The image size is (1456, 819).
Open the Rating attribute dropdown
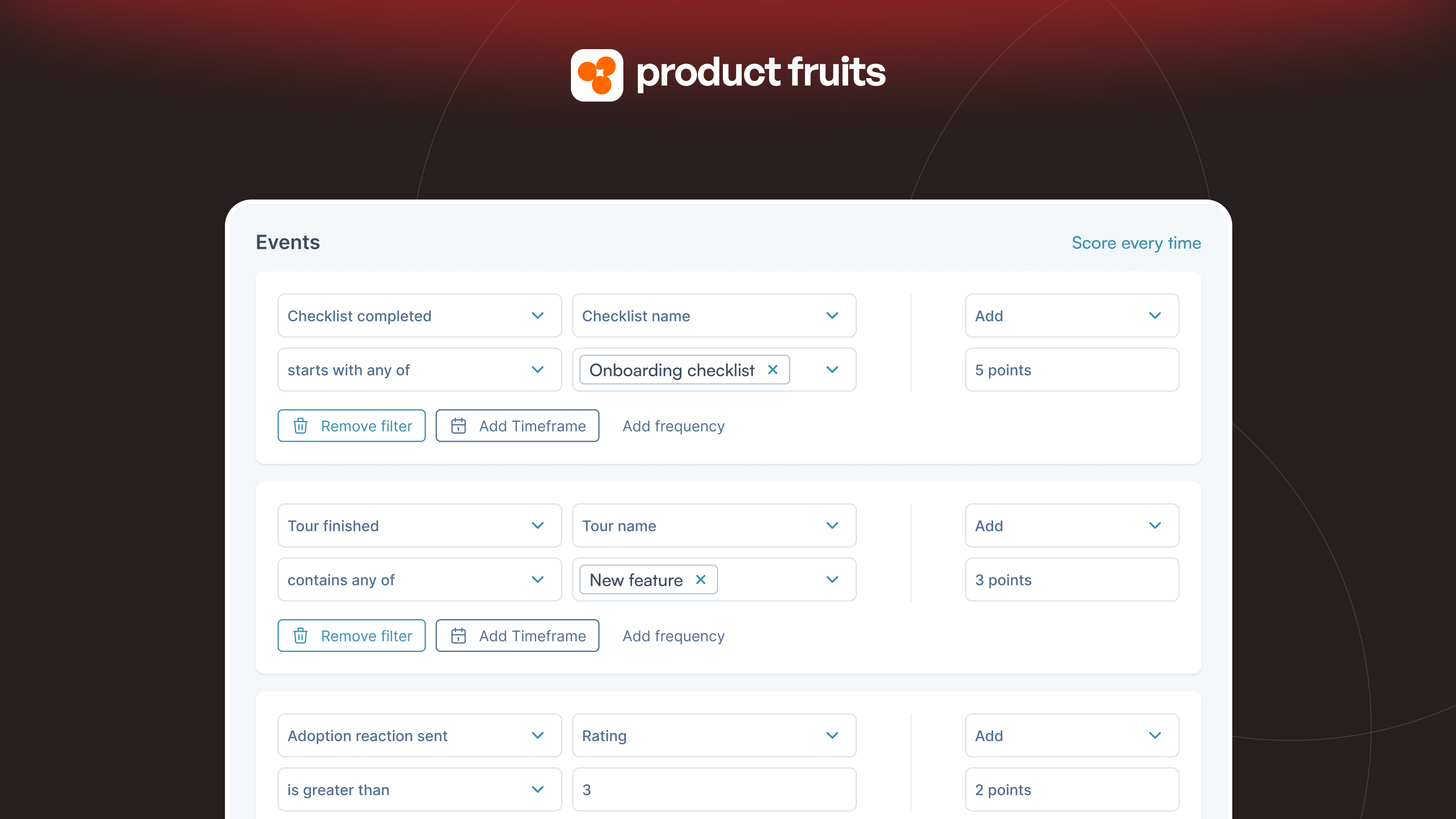tap(832, 735)
